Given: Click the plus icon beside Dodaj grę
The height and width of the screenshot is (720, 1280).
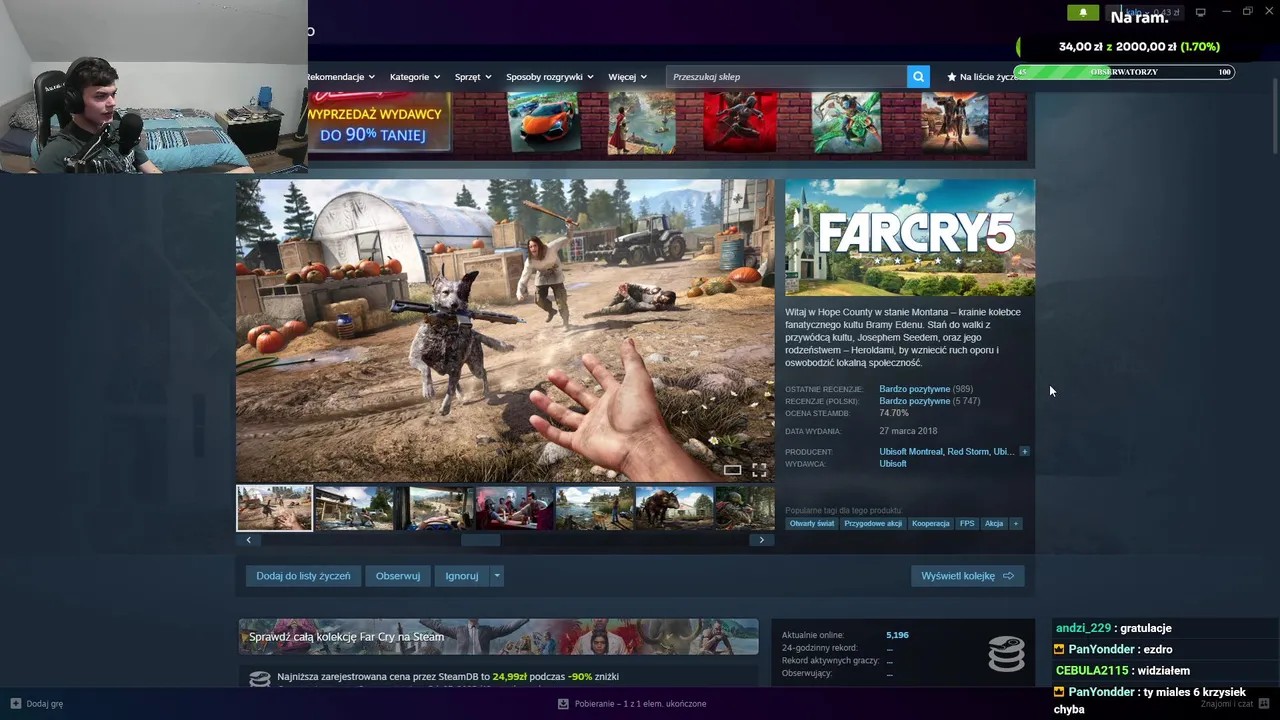Looking at the screenshot, I should coord(16,704).
